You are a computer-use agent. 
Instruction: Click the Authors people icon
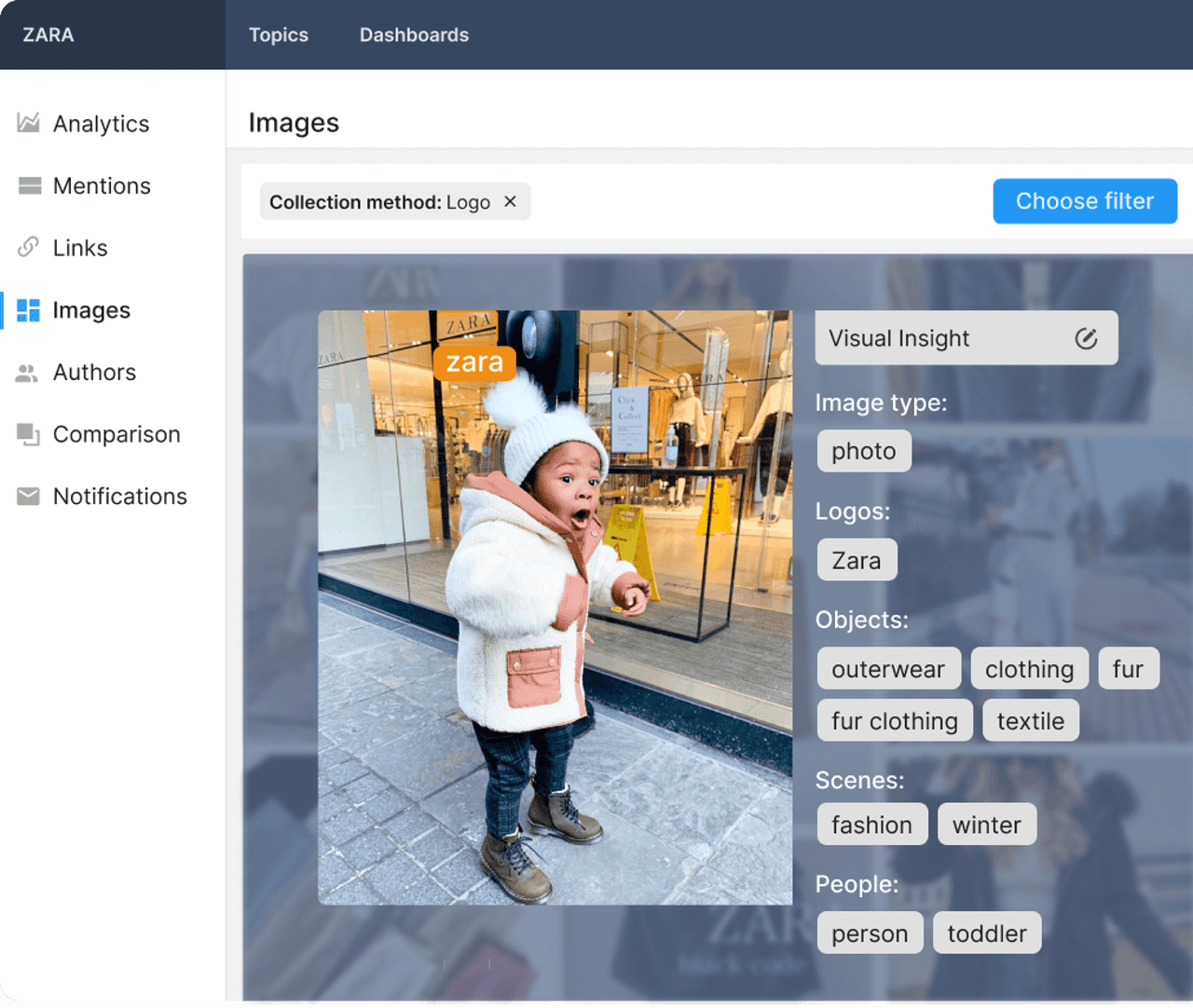click(27, 373)
